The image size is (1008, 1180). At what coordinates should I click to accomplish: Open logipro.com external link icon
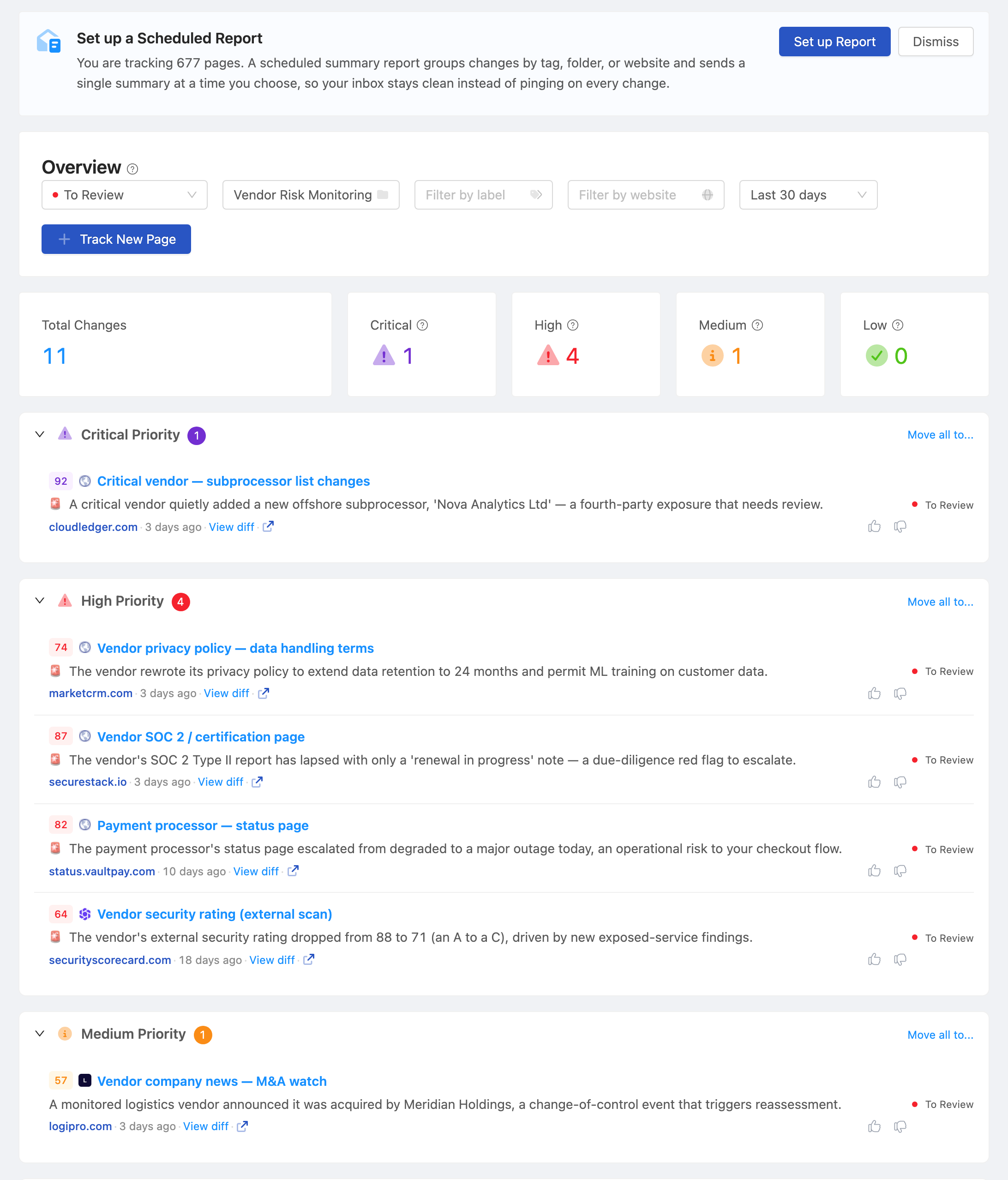click(x=242, y=1126)
